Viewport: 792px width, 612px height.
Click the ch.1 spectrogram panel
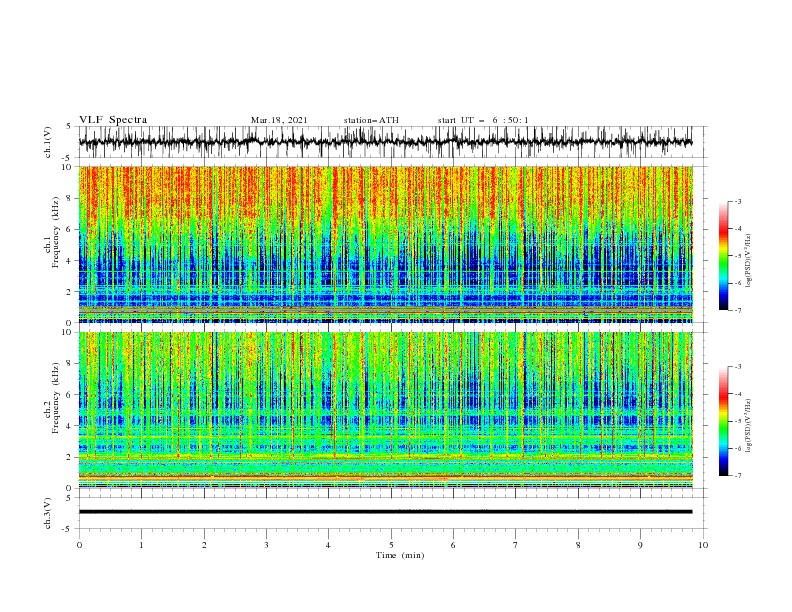pos(386,244)
